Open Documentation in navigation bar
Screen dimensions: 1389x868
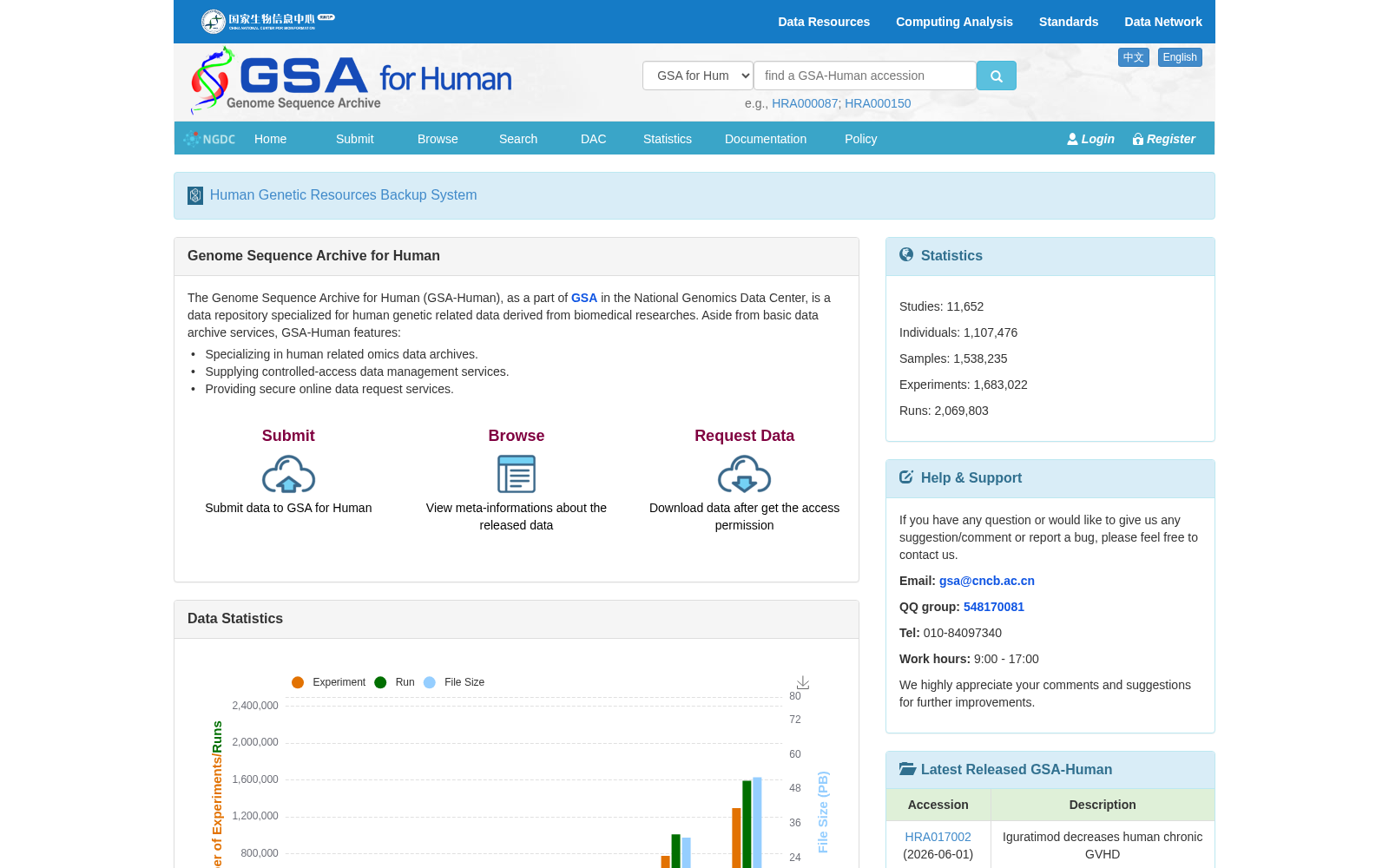766,139
